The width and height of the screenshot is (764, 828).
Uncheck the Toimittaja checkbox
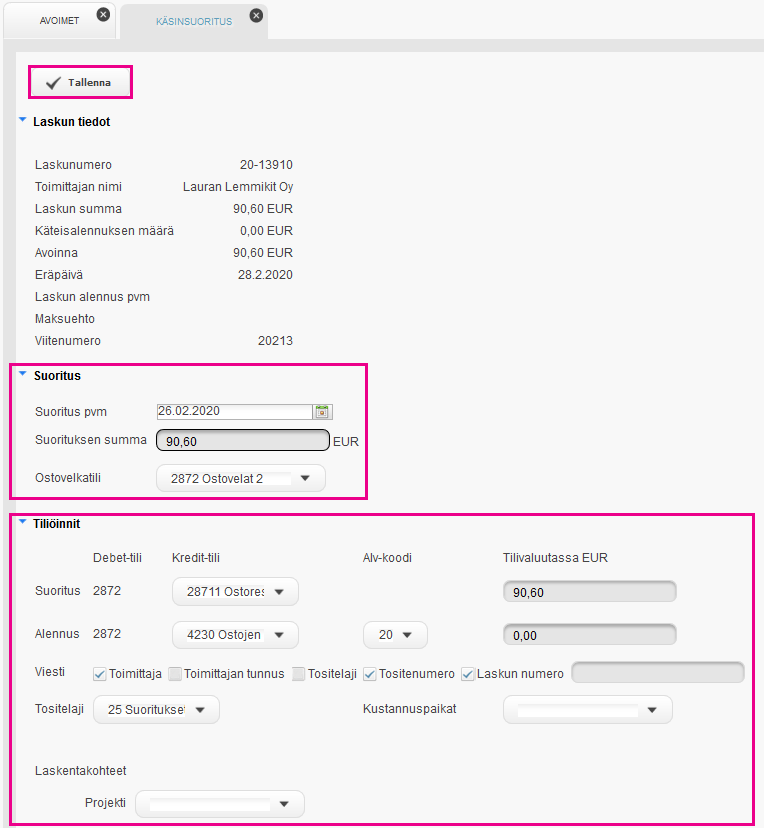coord(99,674)
